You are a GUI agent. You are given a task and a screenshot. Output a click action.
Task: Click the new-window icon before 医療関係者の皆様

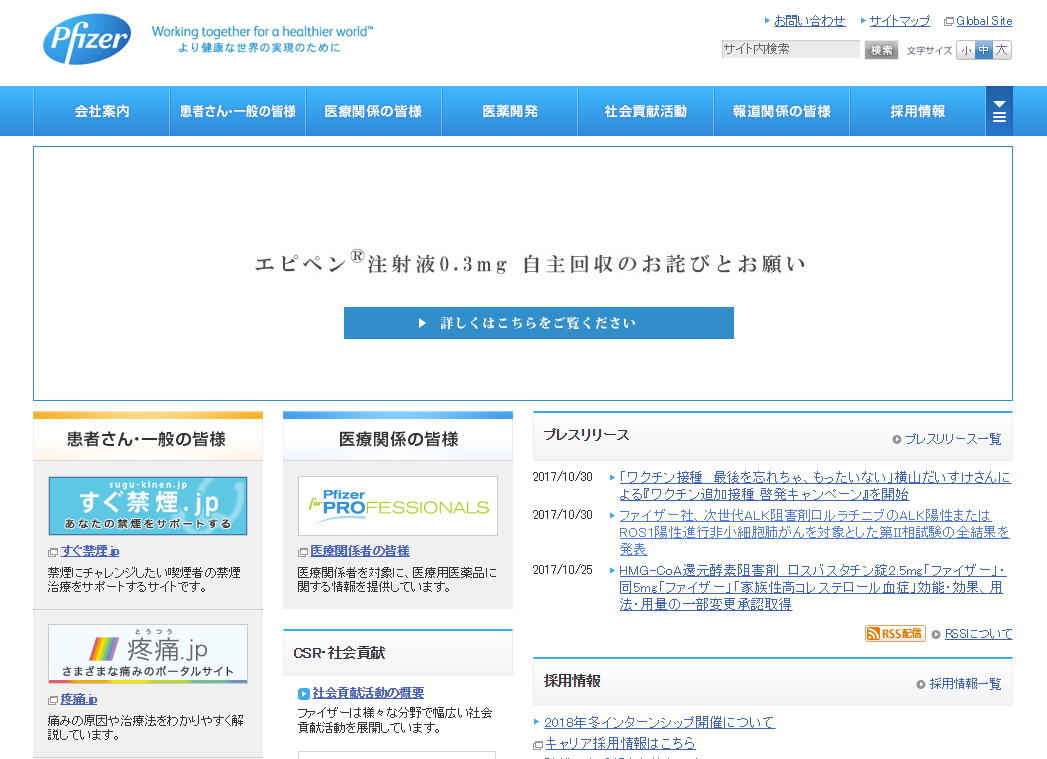[302, 552]
